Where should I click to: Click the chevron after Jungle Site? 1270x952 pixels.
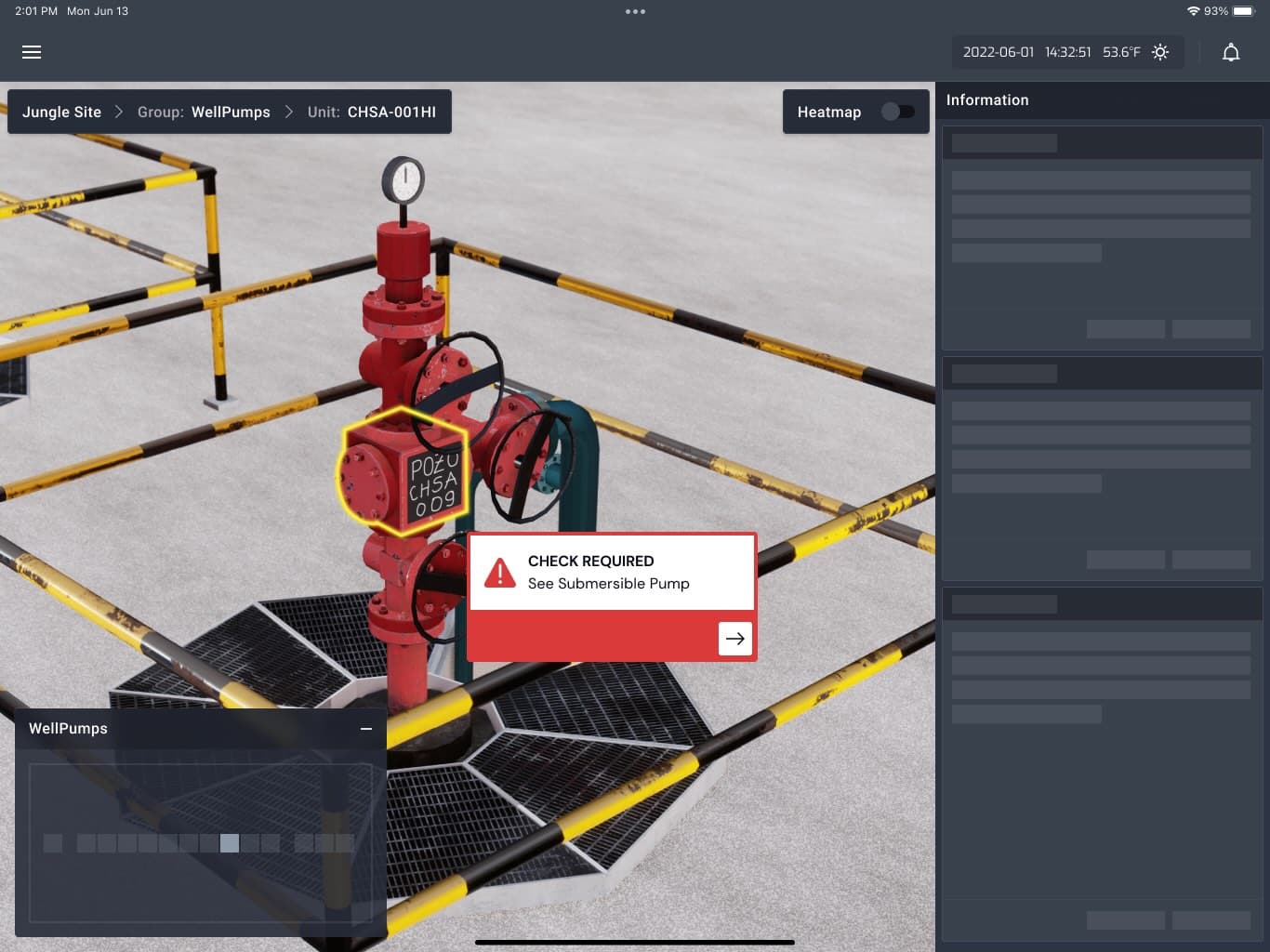pos(119,112)
